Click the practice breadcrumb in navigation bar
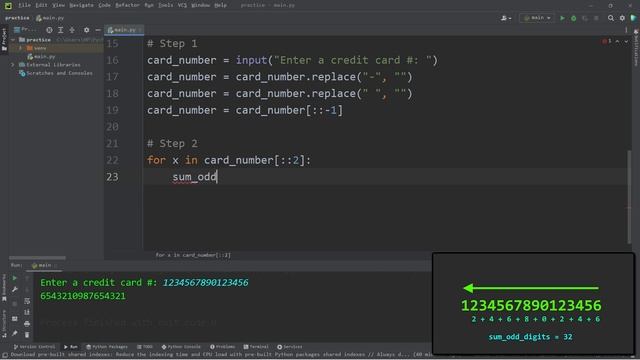 [x=17, y=18]
